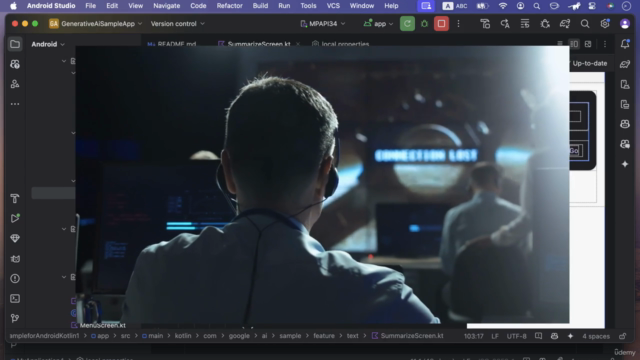Open the MPAPI34 device selector dropdown
640x360 pixels.
point(323,24)
